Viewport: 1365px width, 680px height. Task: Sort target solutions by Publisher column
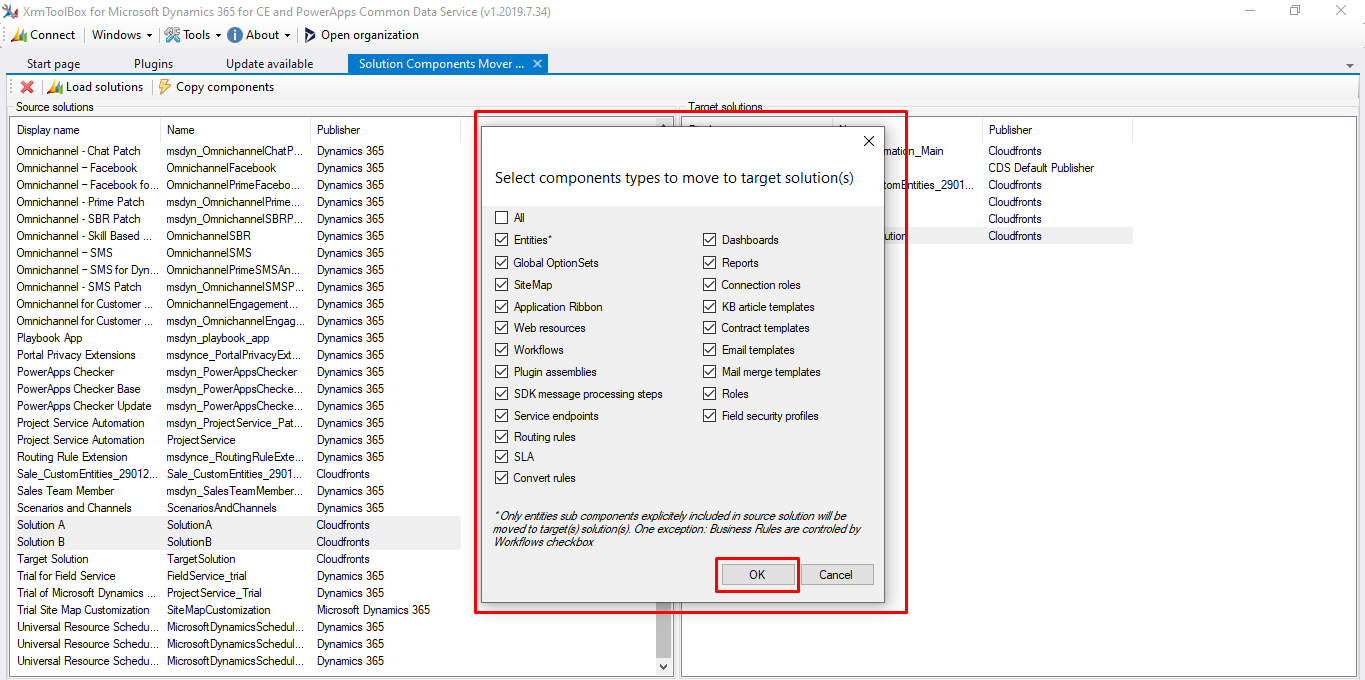(1058, 130)
